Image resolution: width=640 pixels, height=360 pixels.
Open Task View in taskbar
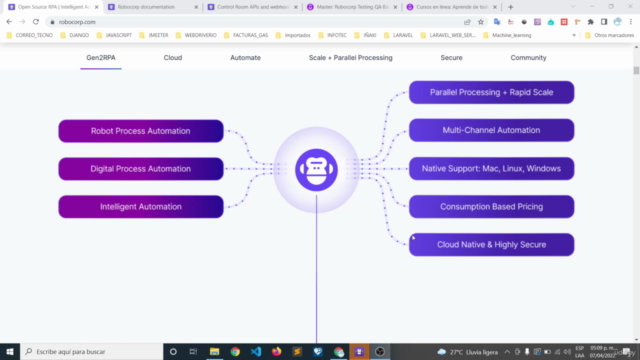[x=193, y=351]
